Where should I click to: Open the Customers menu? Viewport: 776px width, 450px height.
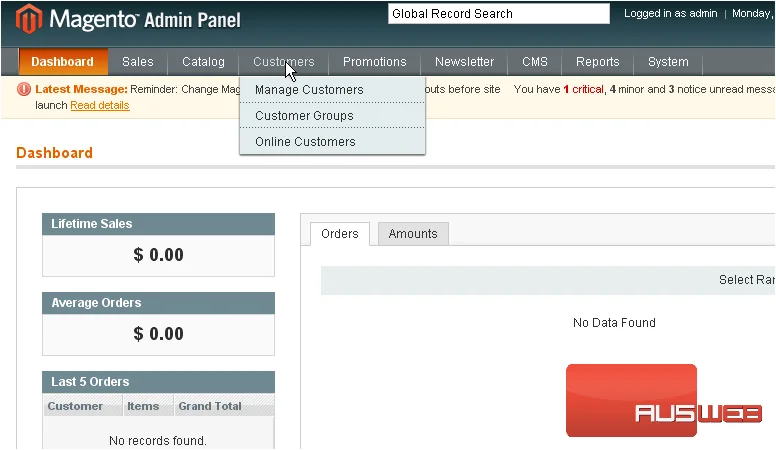[x=284, y=62]
